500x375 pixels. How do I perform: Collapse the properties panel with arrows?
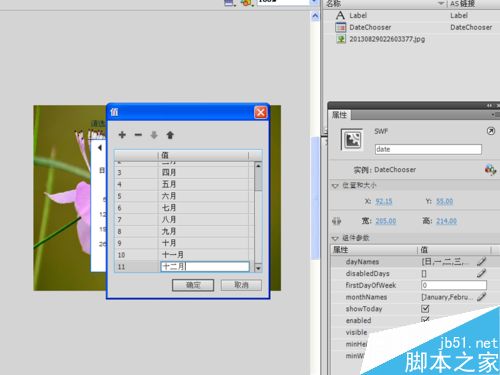pos(489,106)
